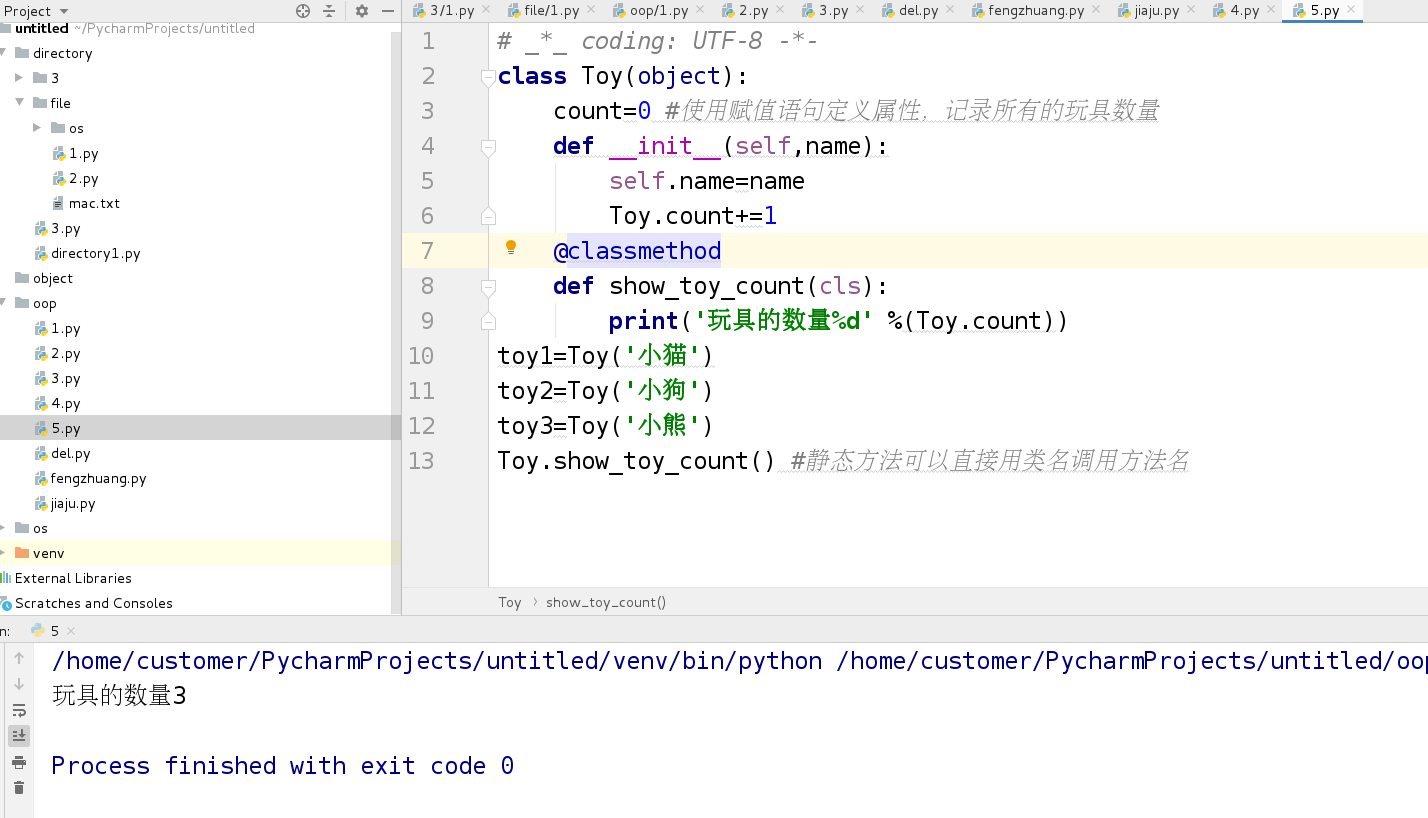This screenshot has height=818, width=1428.
Task: Switch to the 3/1.py tab
Action: tap(450, 10)
